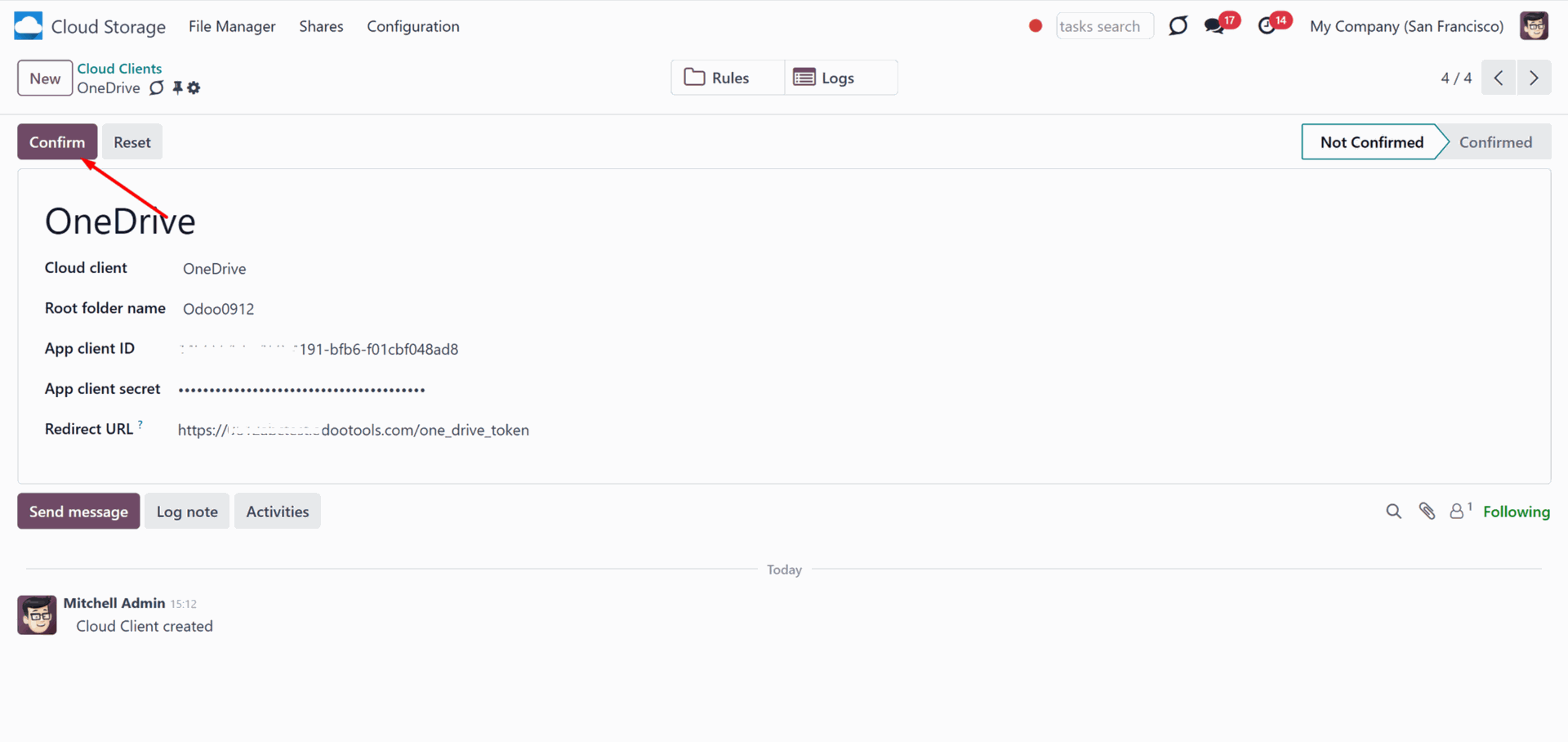Click the Cloud Storage app title

[109, 26]
